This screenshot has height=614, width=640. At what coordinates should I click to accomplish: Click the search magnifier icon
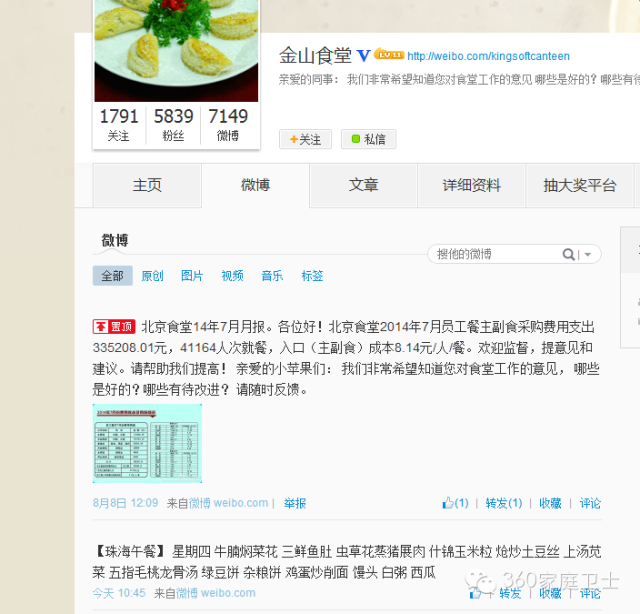[x=568, y=254]
